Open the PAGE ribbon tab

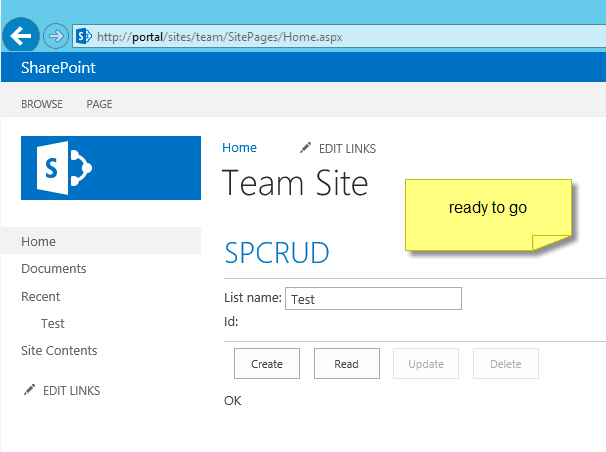[99, 104]
